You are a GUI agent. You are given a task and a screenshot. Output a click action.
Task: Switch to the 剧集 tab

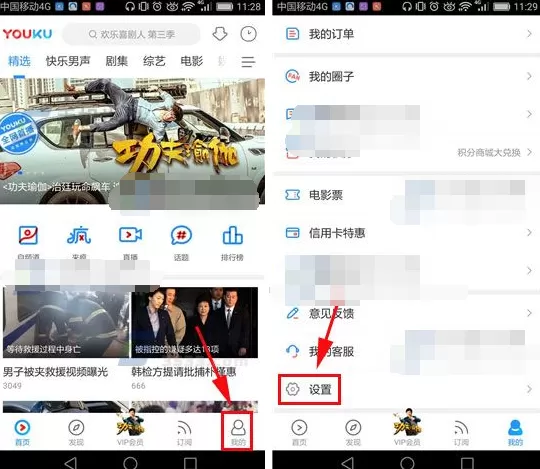click(x=117, y=61)
